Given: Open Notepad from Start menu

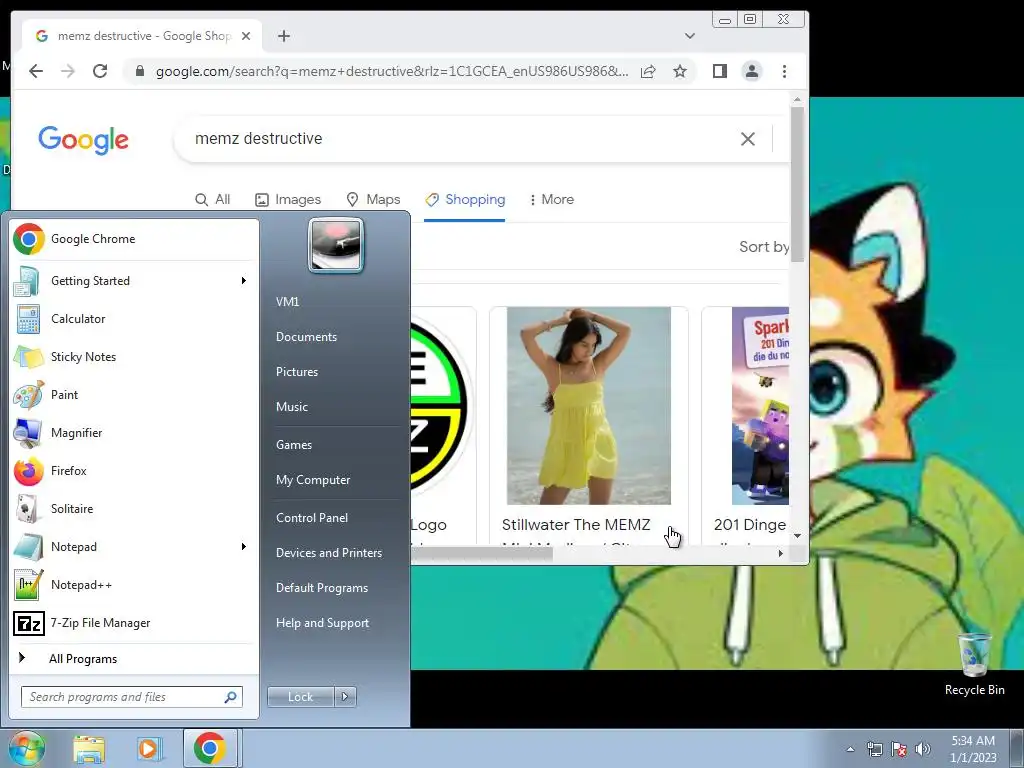Looking at the screenshot, I should coord(134,547).
